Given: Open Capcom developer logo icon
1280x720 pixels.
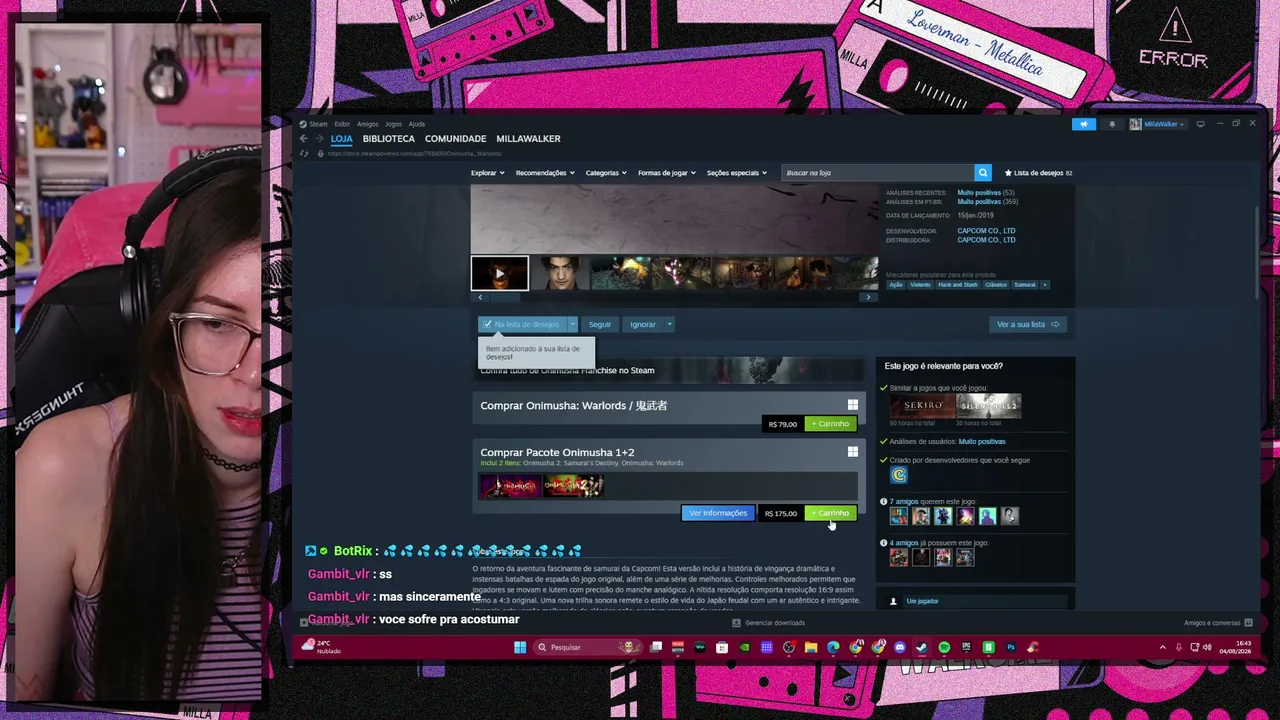Looking at the screenshot, I should point(898,475).
